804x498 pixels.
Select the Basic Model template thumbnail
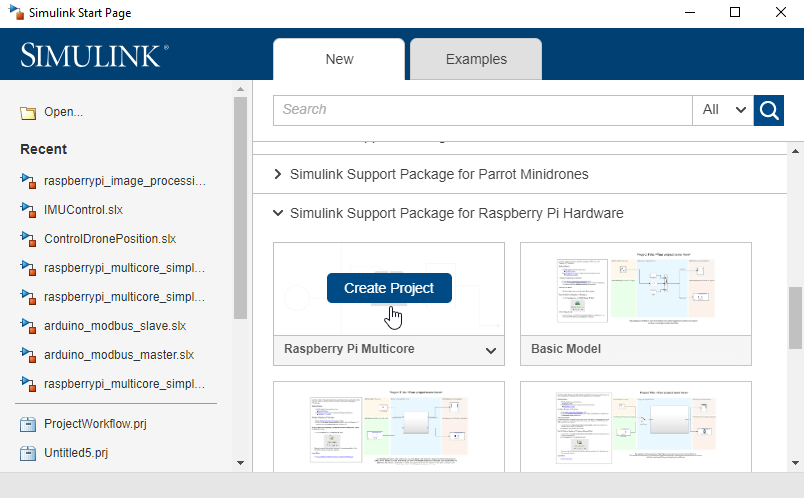point(635,288)
